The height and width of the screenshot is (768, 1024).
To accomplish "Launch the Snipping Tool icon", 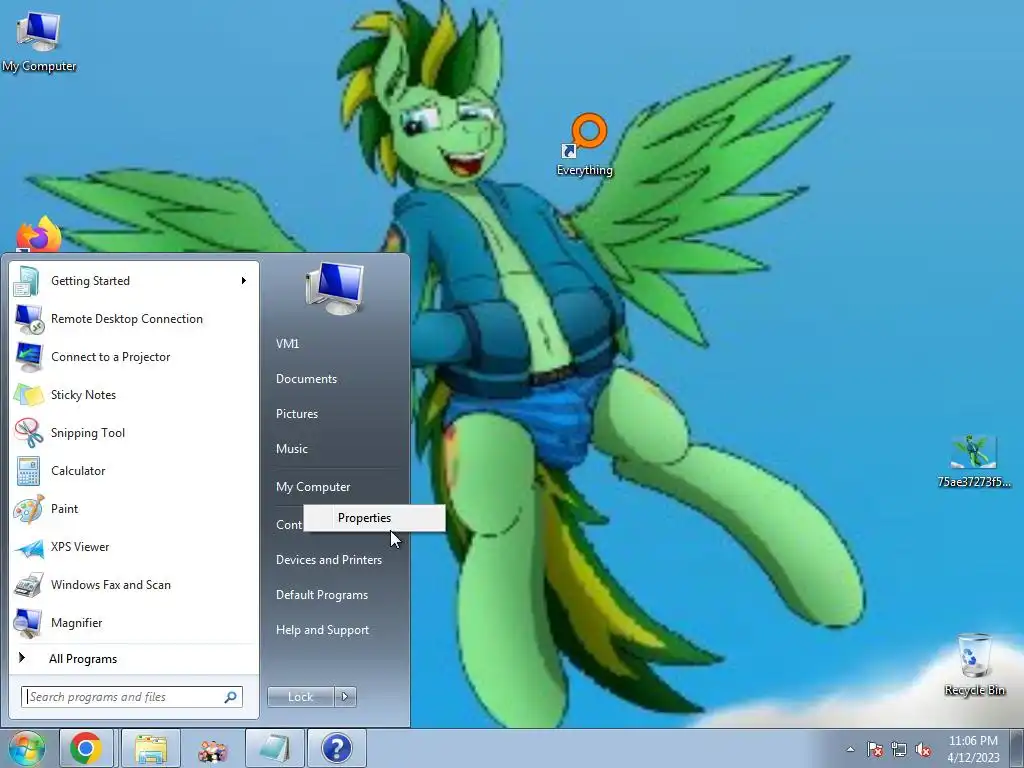I will click(x=28, y=433).
